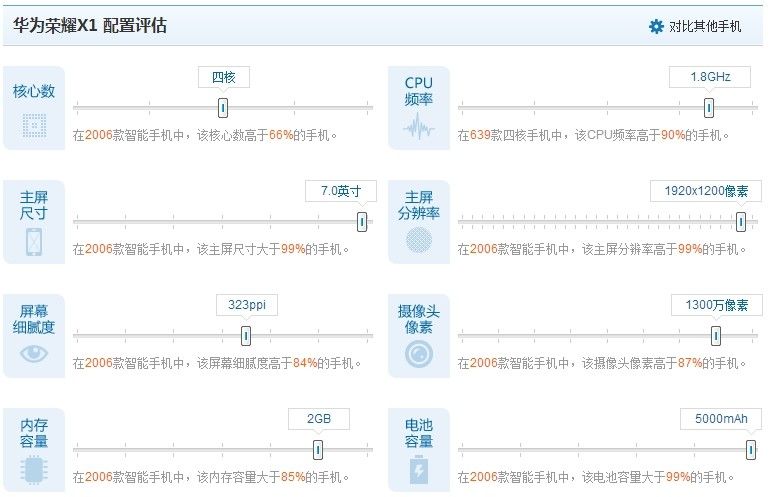Click the 1.8GHz value tooltip
This screenshot has height=497, width=776.
[x=710, y=77]
